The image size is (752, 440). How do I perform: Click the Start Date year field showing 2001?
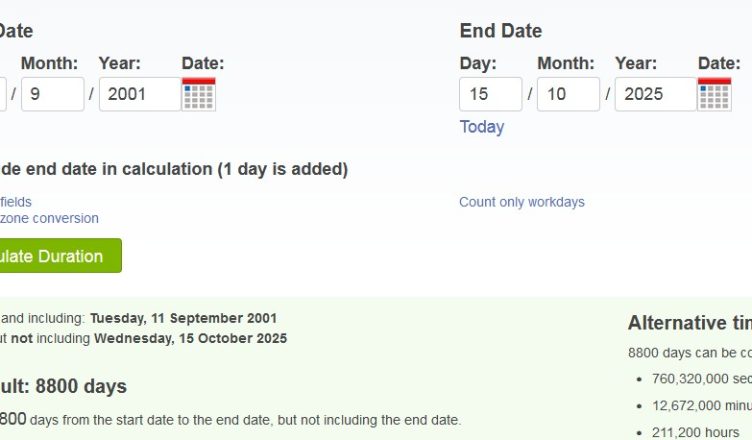click(139, 94)
